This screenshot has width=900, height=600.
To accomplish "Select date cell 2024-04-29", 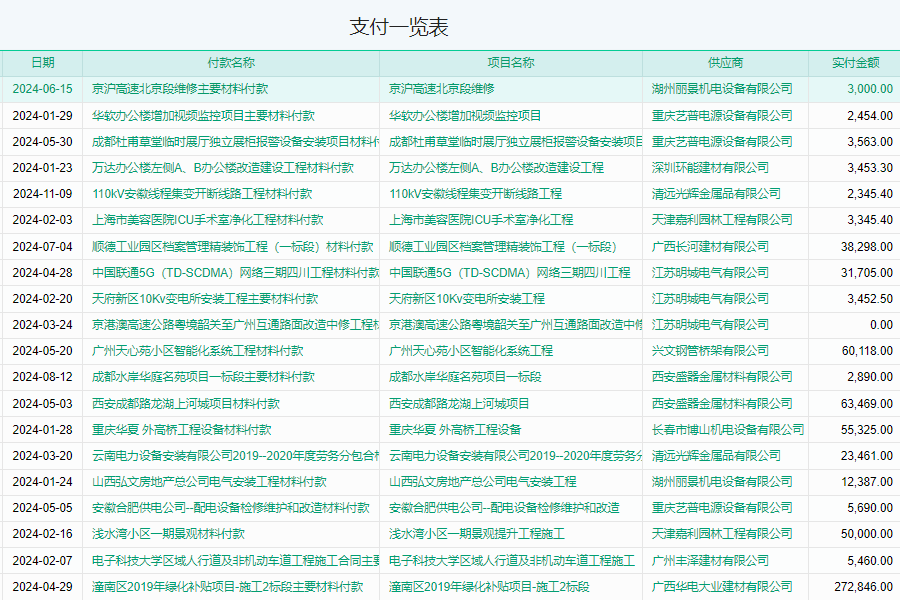I will point(42,586).
